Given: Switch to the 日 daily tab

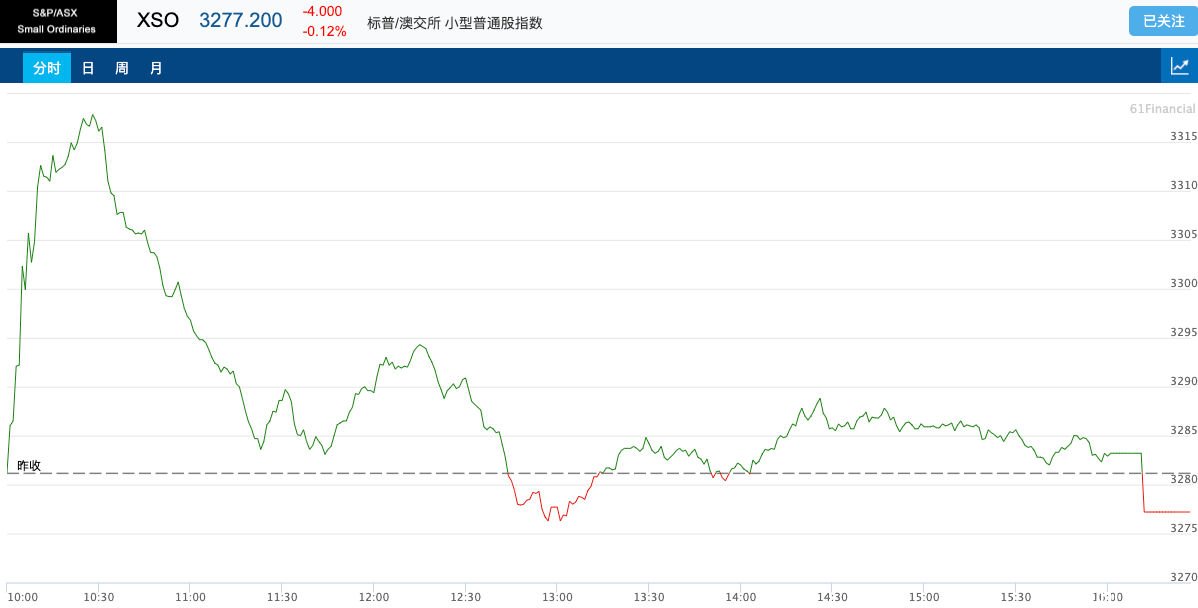Looking at the screenshot, I should tap(88, 68).
